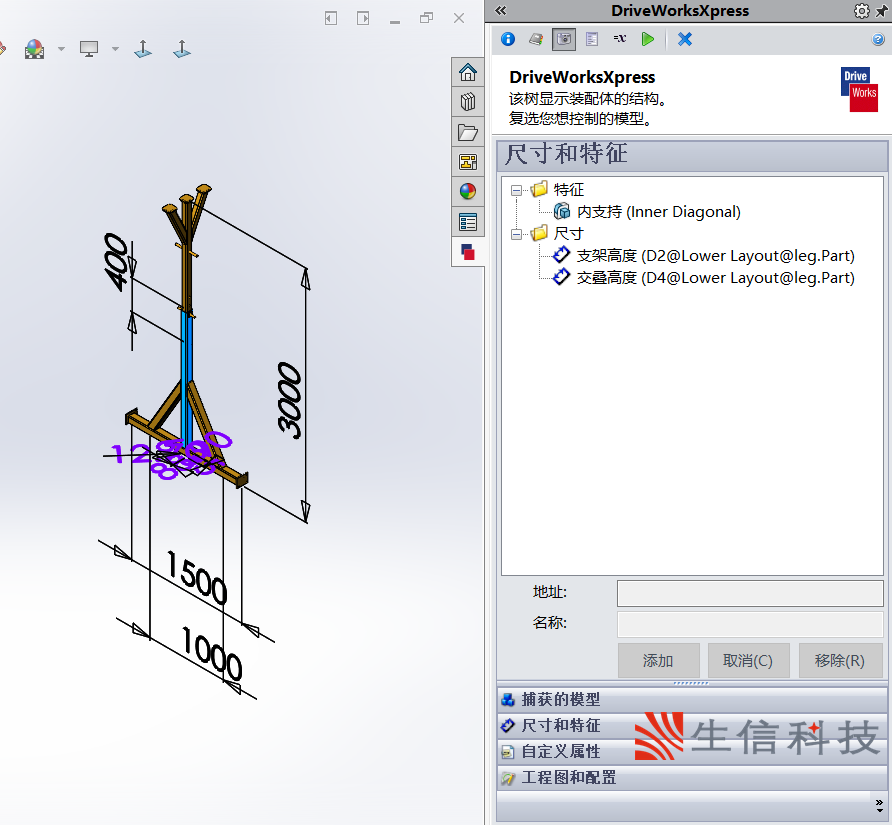Open the View Palette tab icon
892x825 pixels.
pyautogui.click(x=468, y=162)
